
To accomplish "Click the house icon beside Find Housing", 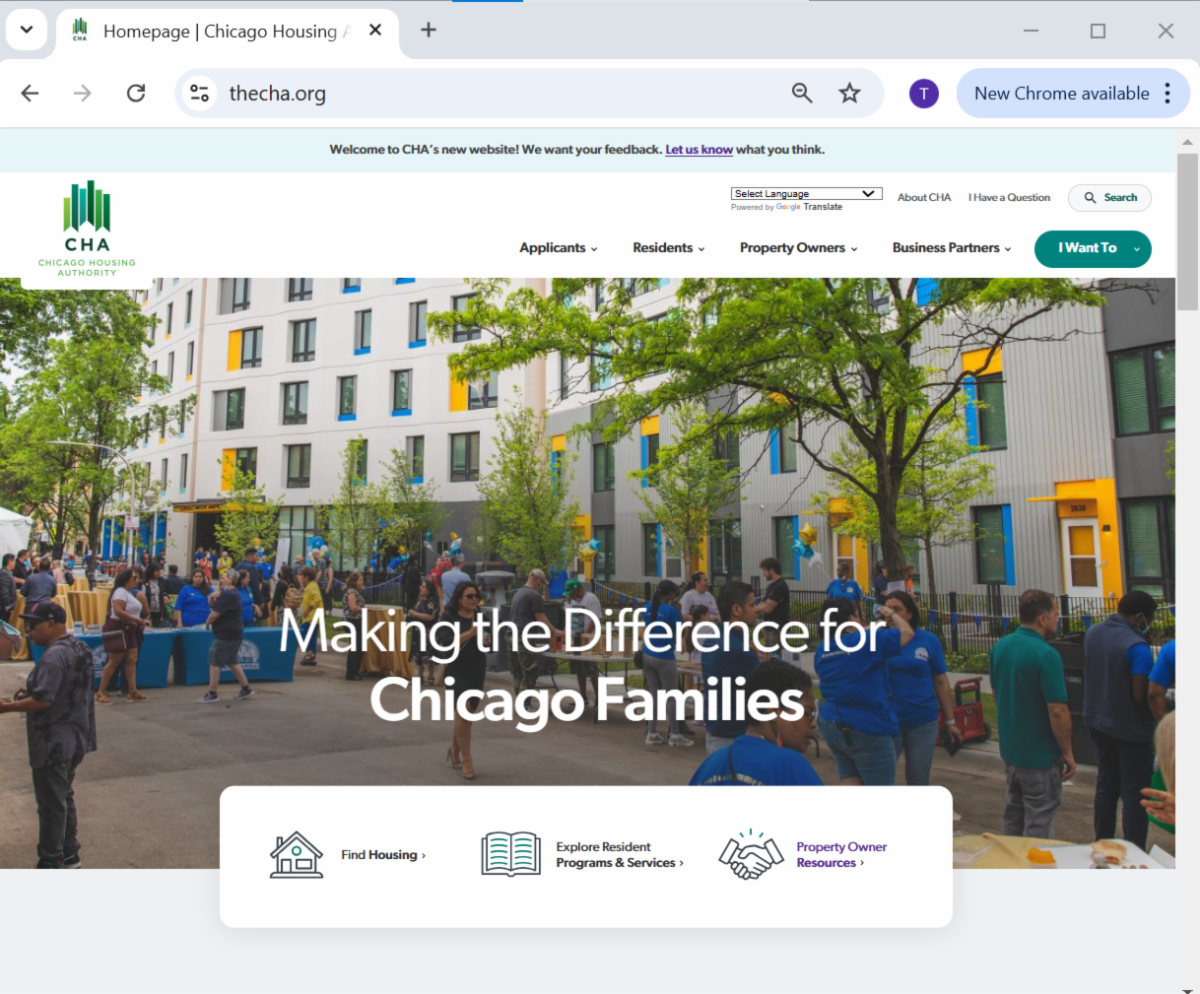I will coord(297,855).
